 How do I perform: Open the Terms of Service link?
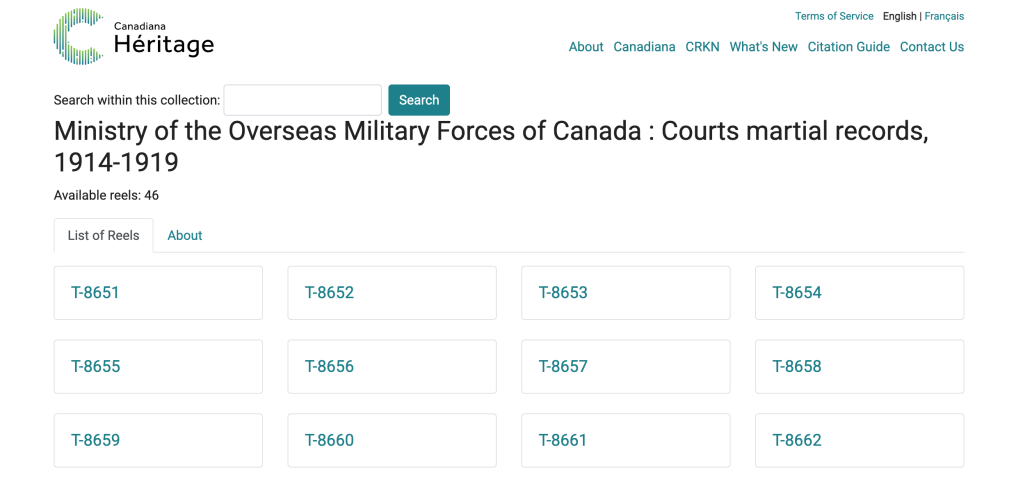click(834, 16)
